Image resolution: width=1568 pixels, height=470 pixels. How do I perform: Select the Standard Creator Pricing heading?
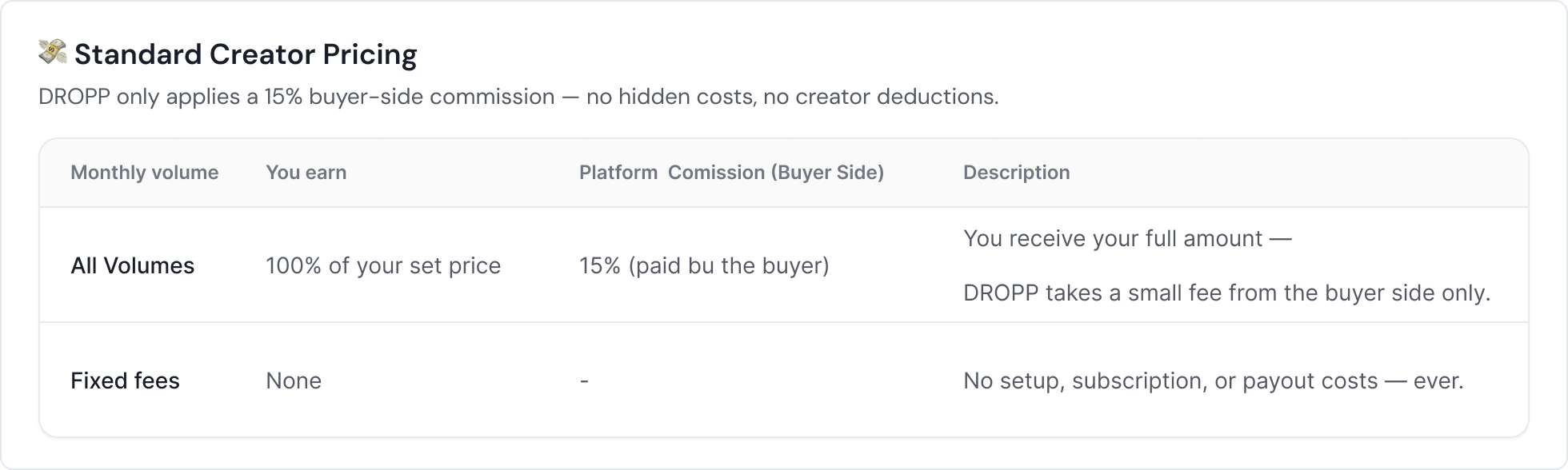click(x=246, y=54)
